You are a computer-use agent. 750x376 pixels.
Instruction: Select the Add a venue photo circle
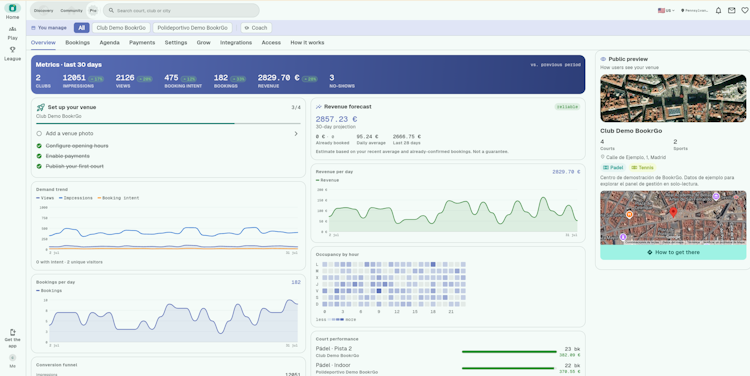coord(39,133)
